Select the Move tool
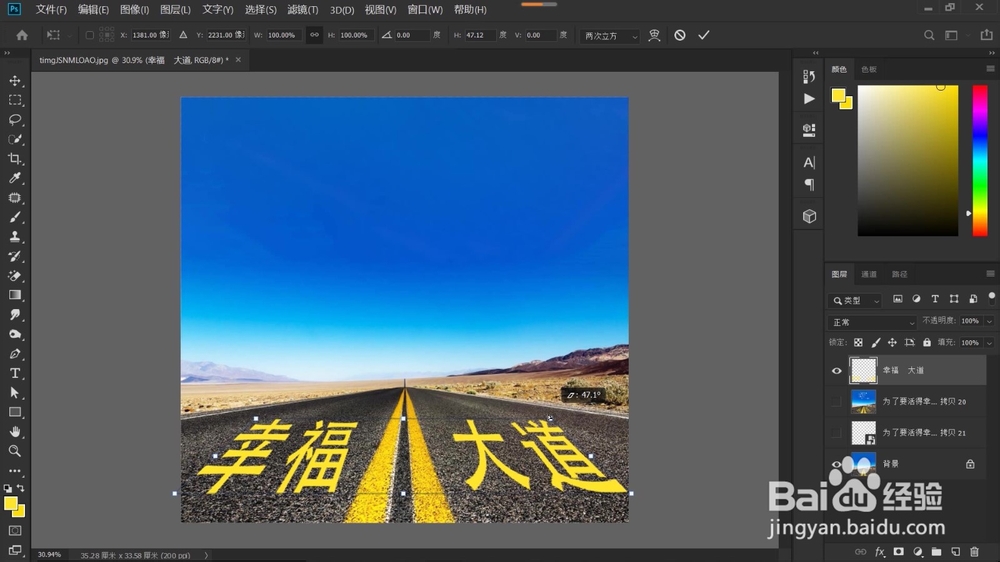1000x562 pixels. point(15,81)
